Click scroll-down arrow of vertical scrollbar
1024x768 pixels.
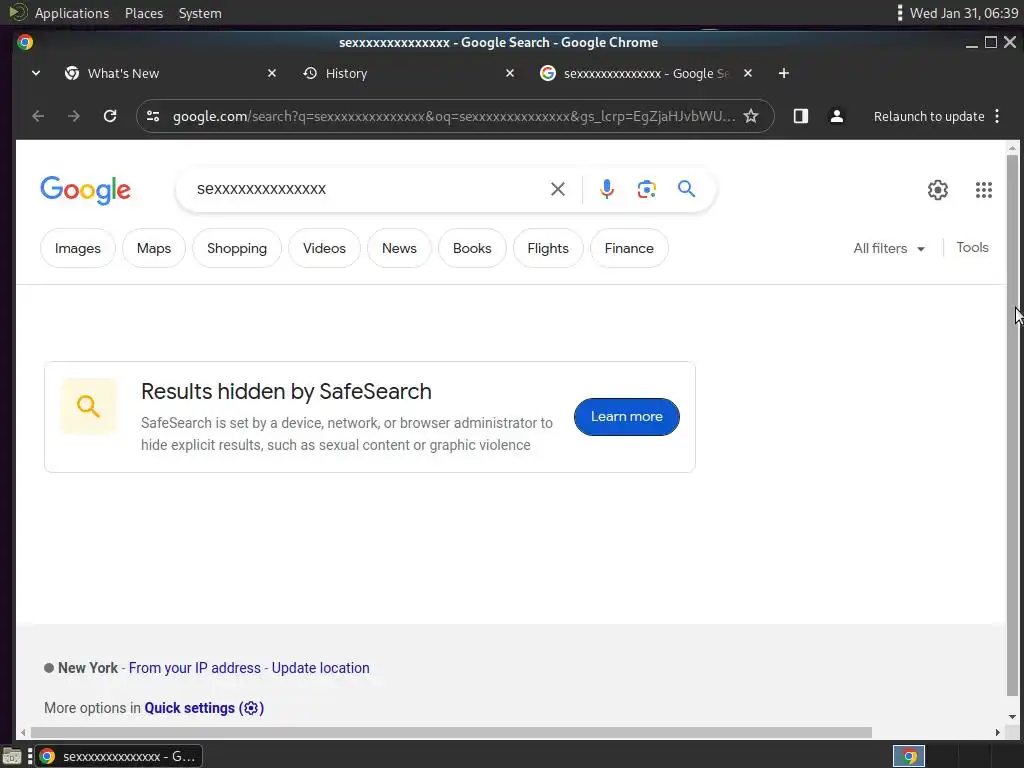tap(1012, 716)
